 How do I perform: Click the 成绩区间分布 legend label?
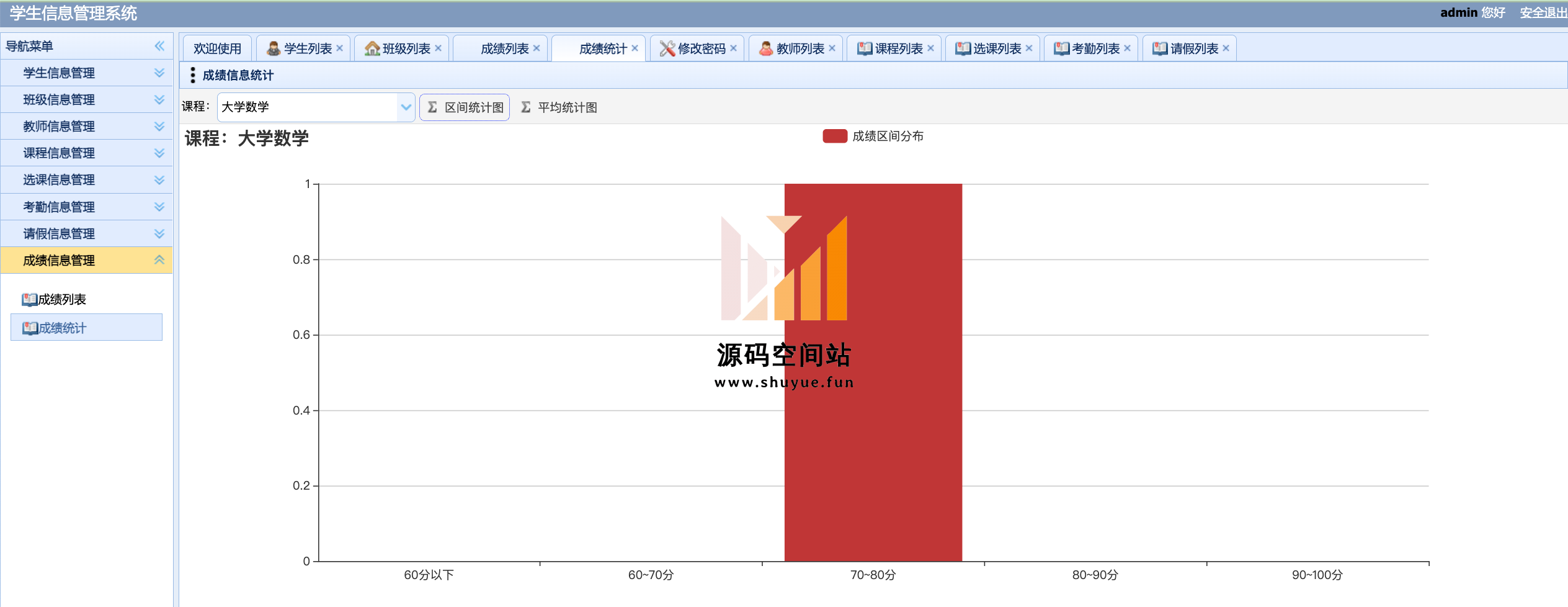click(x=888, y=136)
